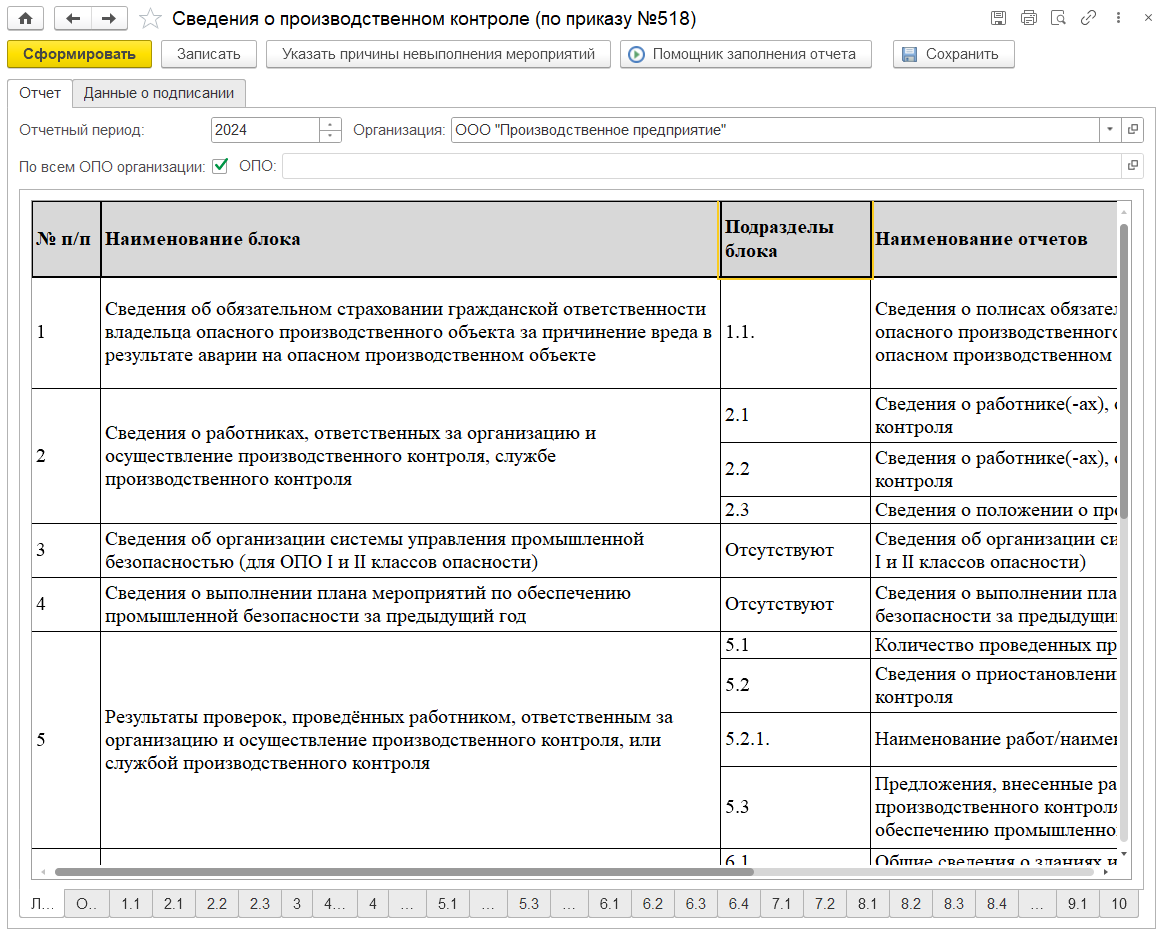
Task: Click the Отчетный период year field
Action: [x=264, y=130]
